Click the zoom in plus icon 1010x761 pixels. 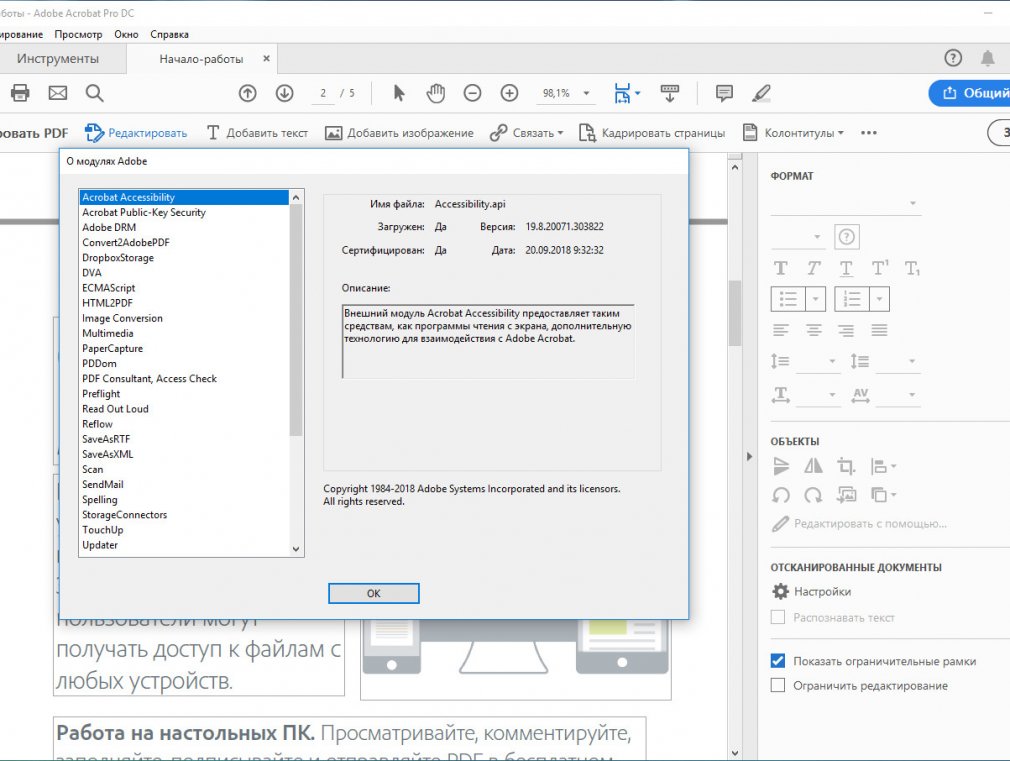coord(510,93)
